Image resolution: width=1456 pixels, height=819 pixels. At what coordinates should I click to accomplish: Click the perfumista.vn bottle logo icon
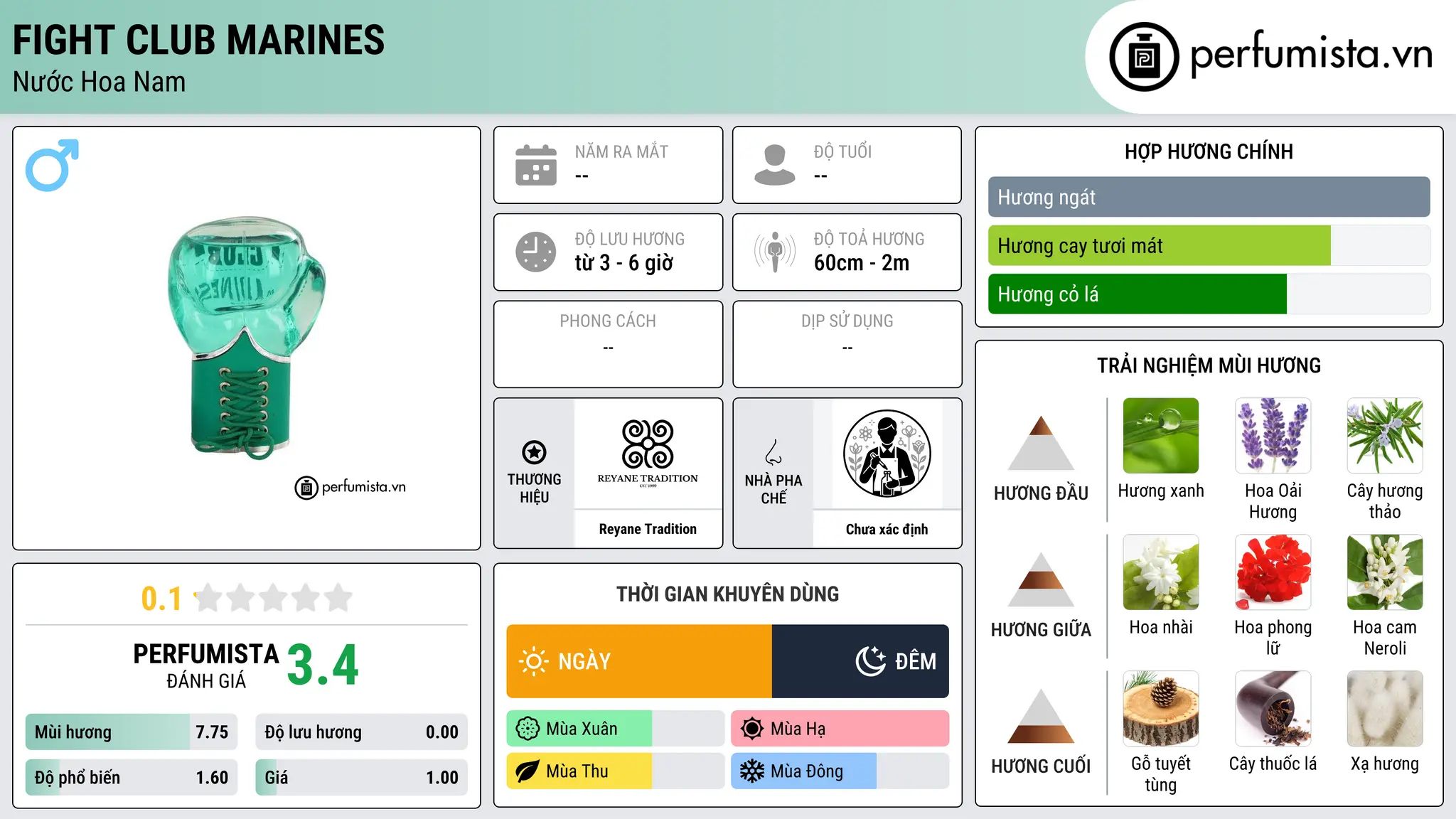1144,57
